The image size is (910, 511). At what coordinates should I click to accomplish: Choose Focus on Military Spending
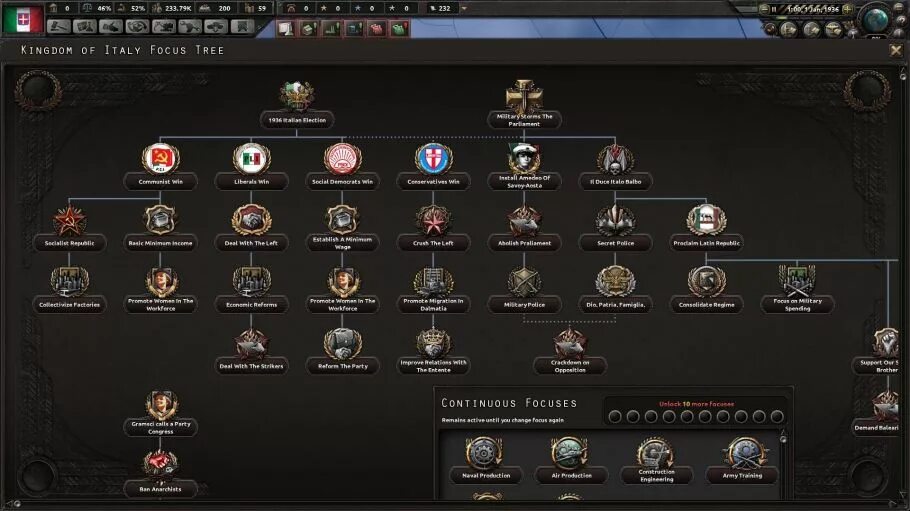tap(797, 289)
